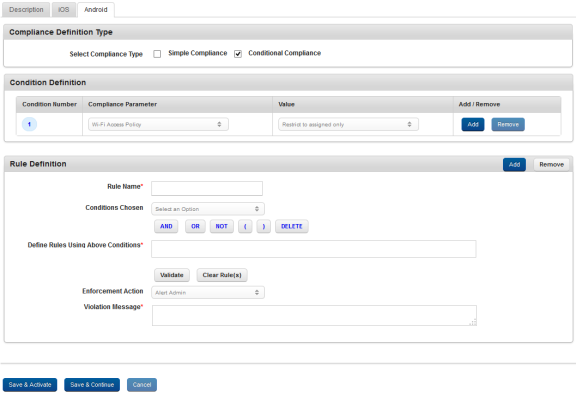Viewport: 576px width, 397px height.
Task: Open the Wi-Fi Access Policy parameter dropdown
Action: click(x=158, y=124)
